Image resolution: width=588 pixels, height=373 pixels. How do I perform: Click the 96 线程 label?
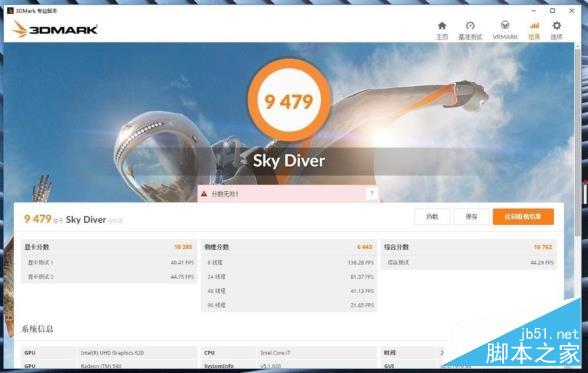tap(216, 305)
